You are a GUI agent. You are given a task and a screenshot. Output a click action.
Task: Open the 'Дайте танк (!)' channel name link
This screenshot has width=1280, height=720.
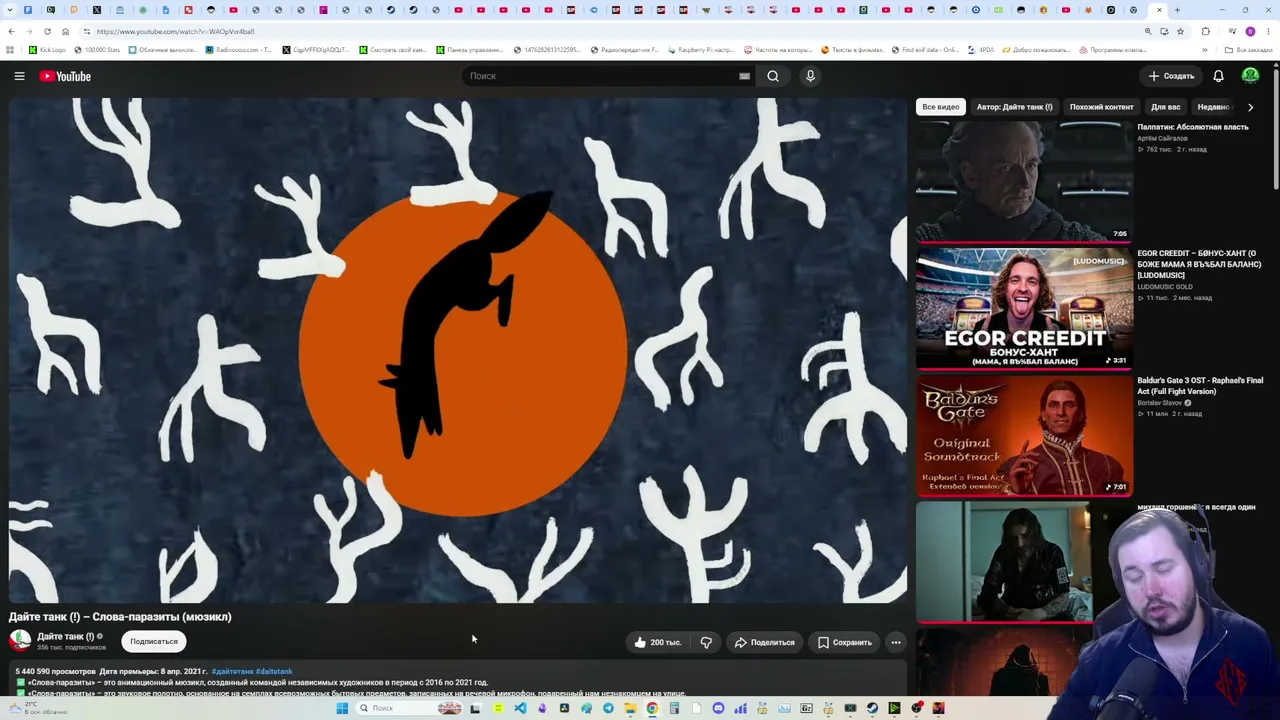pos(65,636)
